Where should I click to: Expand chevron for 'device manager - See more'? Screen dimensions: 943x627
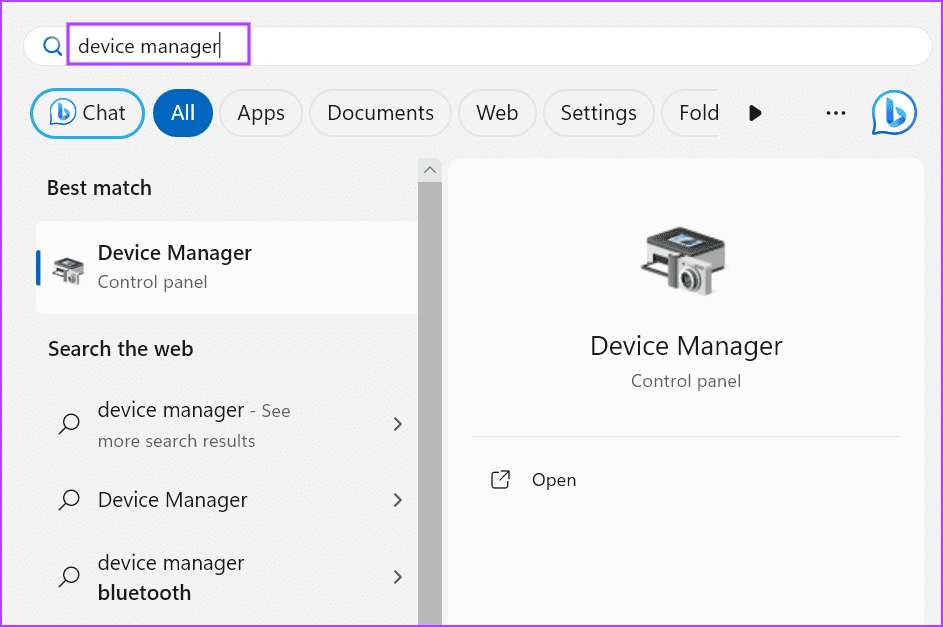[x=398, y=424]
